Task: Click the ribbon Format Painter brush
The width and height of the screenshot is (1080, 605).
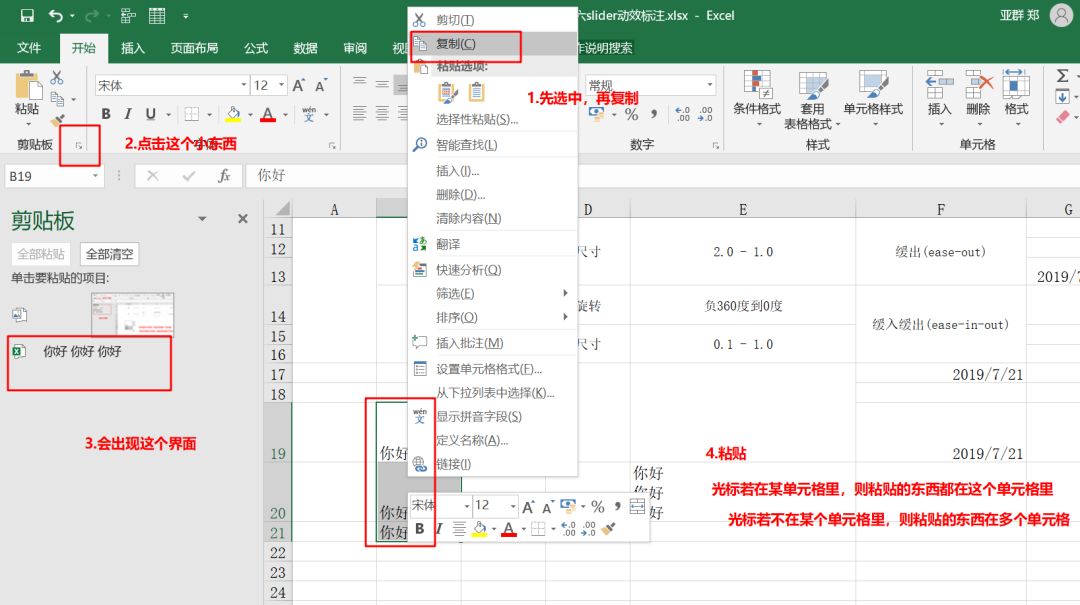Action: click(x=57, y=119)
